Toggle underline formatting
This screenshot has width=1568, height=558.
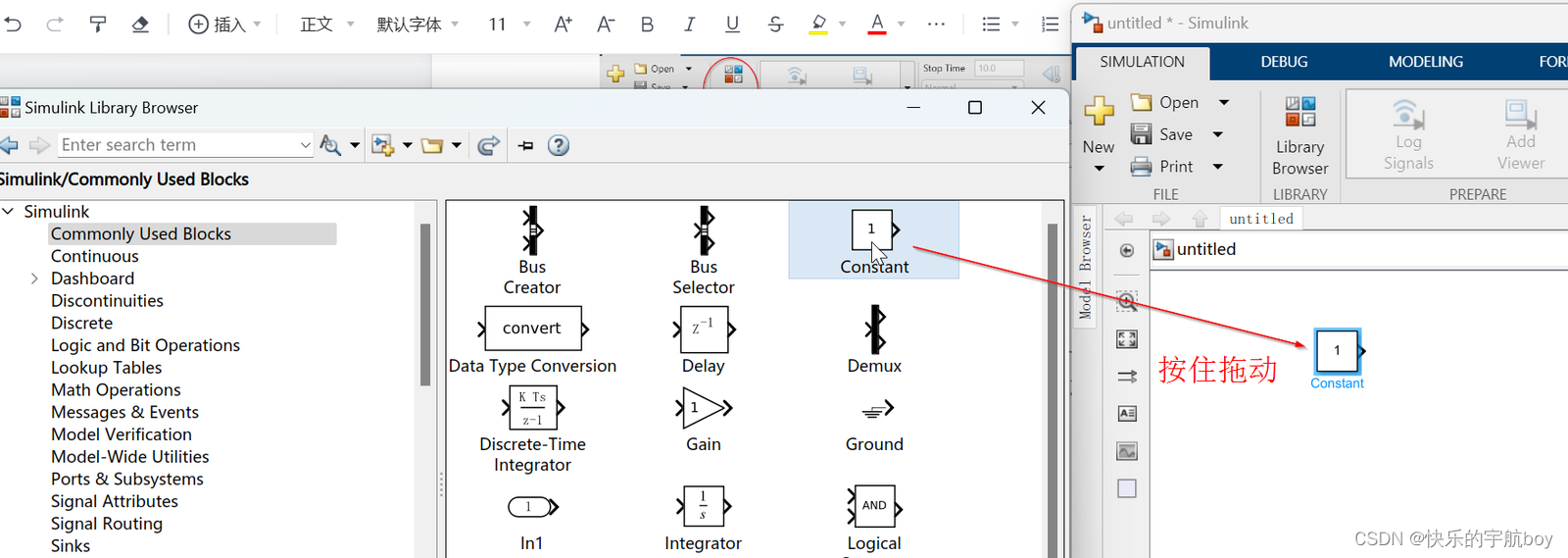point(732,24)
